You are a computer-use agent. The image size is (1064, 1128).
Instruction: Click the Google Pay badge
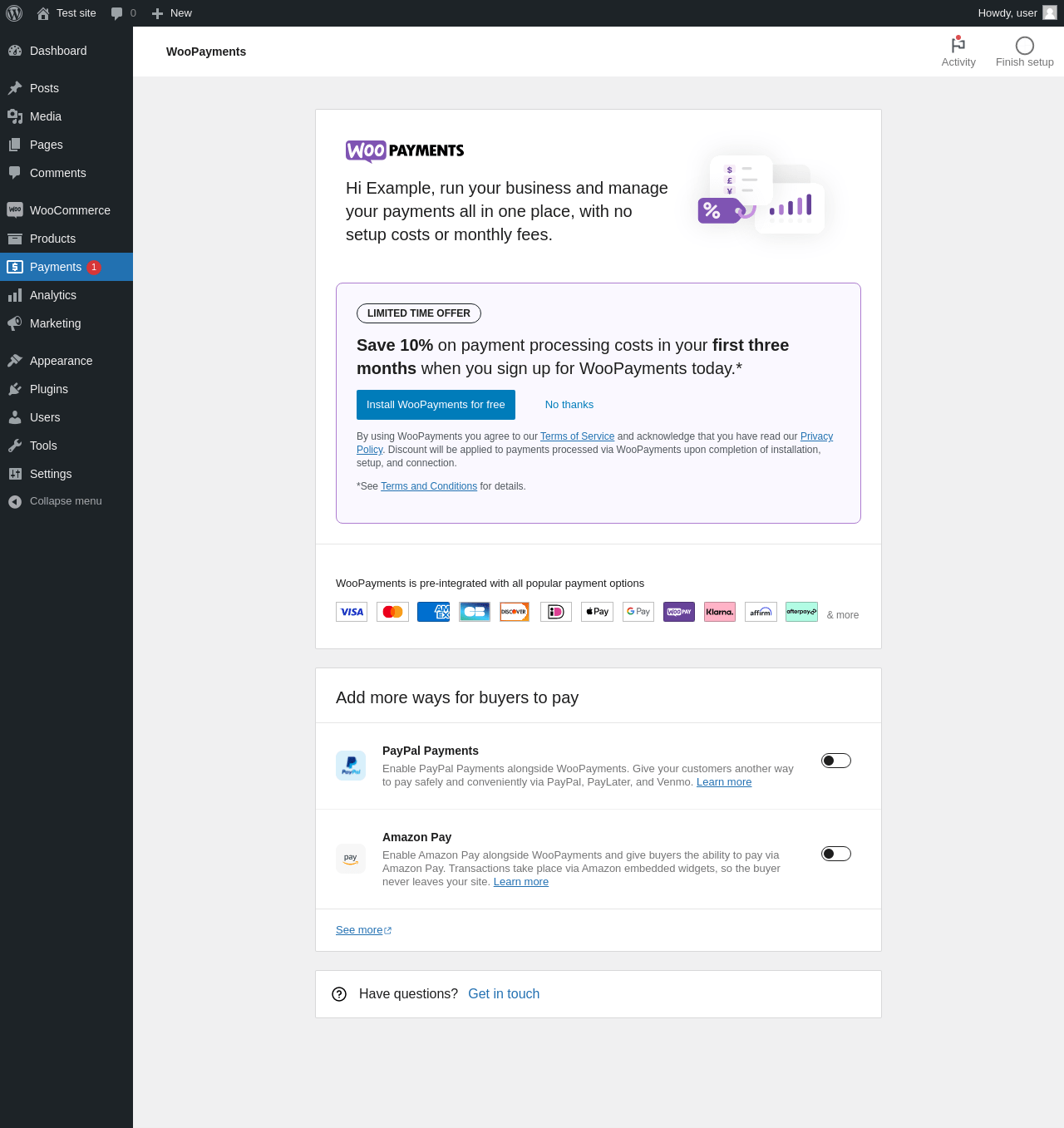pyautogui.click(x=638, y=612)
